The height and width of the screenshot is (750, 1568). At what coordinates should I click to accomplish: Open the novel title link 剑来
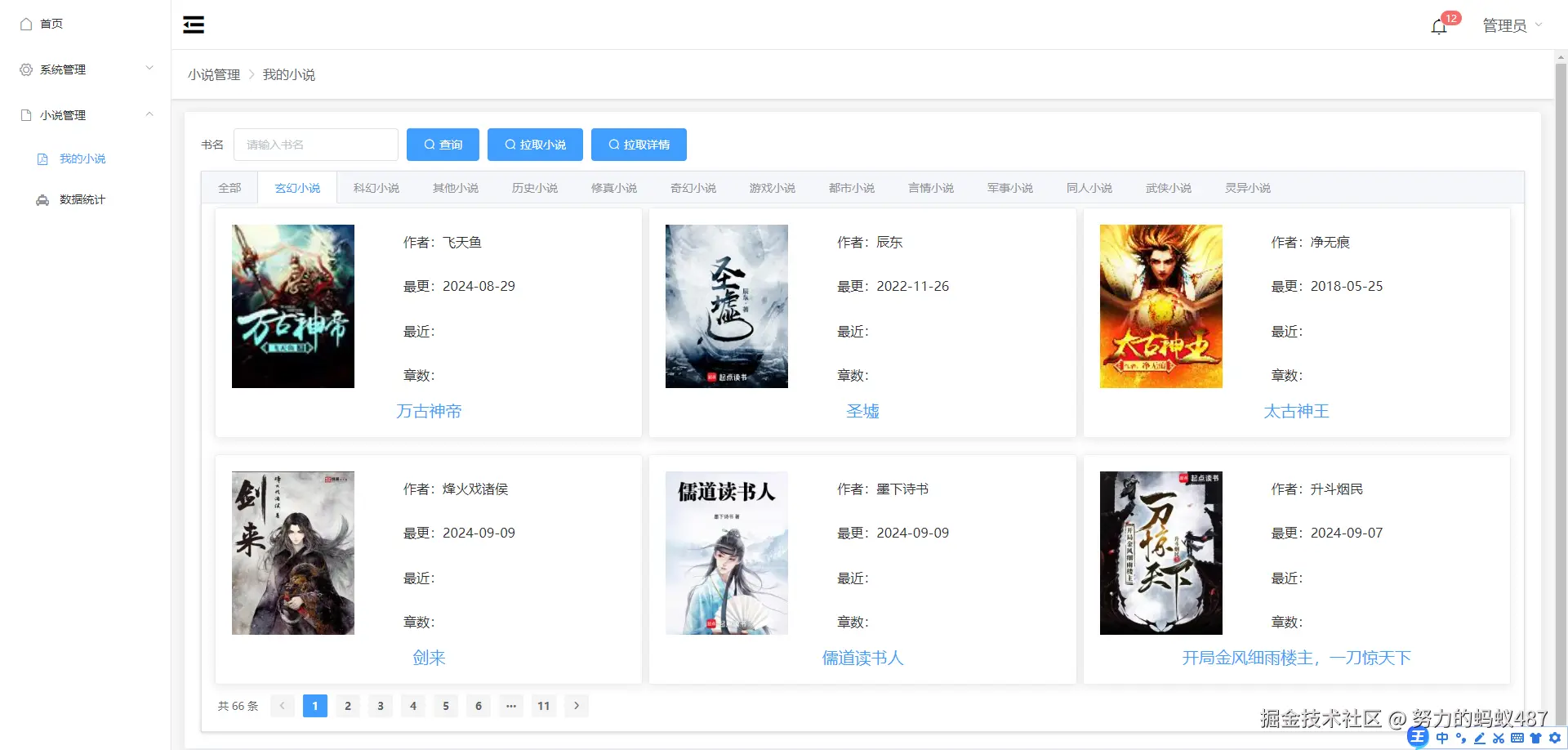coord(429,658)
